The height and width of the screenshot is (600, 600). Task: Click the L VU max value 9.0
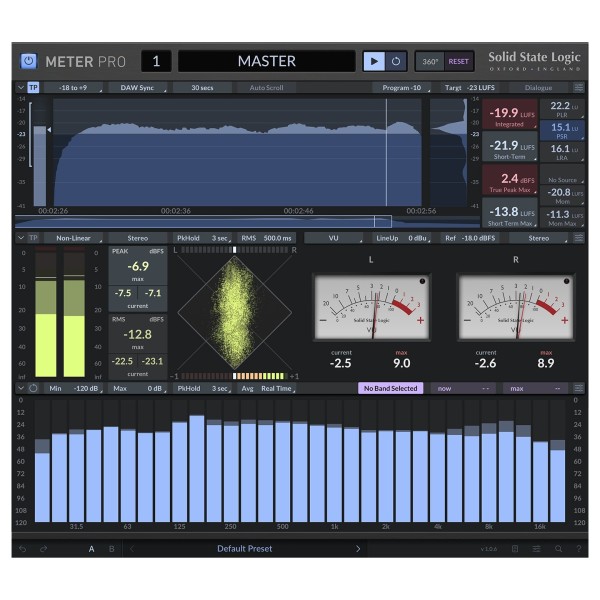click(402, 363)
